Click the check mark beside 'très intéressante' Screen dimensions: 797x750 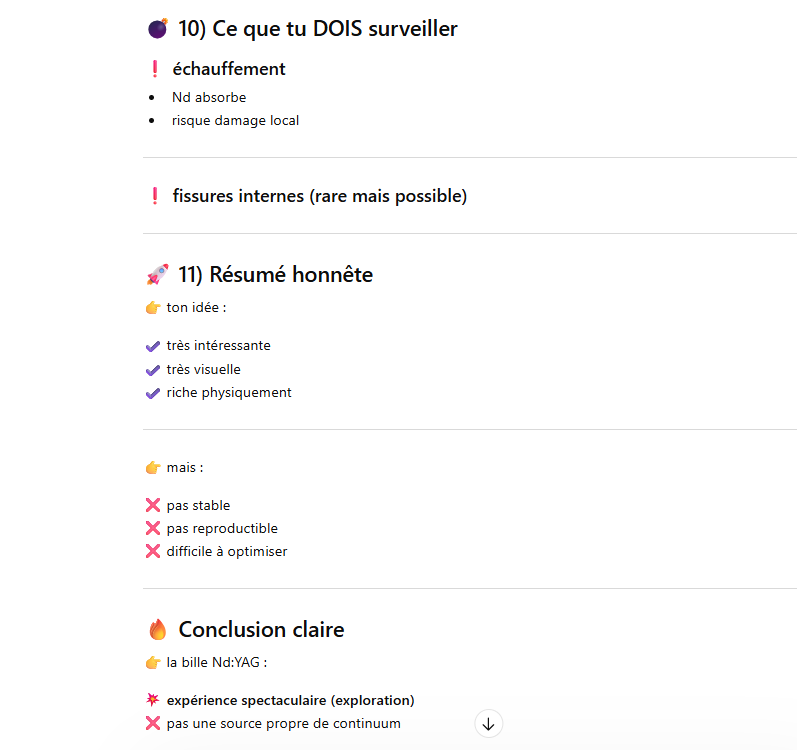[153, 346]
